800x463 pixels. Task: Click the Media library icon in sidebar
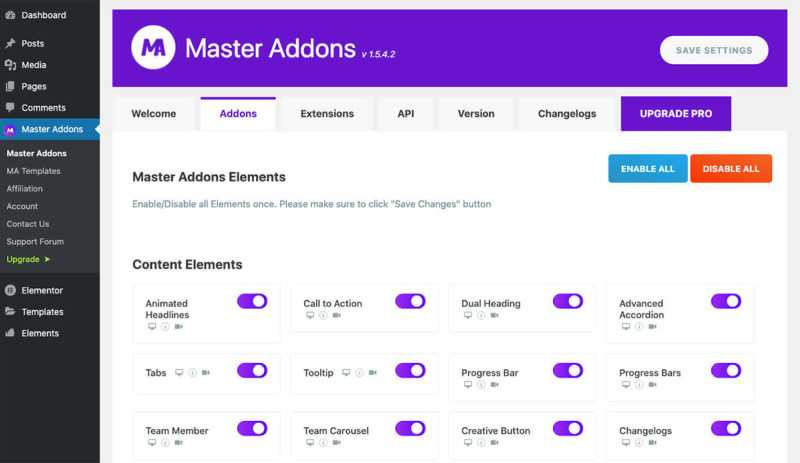tap(10, 65)
